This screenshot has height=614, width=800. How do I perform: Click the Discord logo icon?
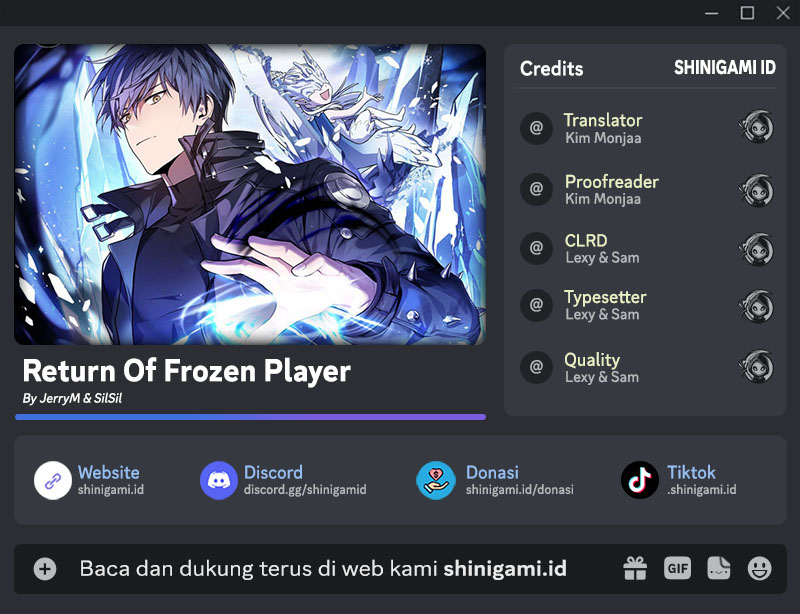219,480
